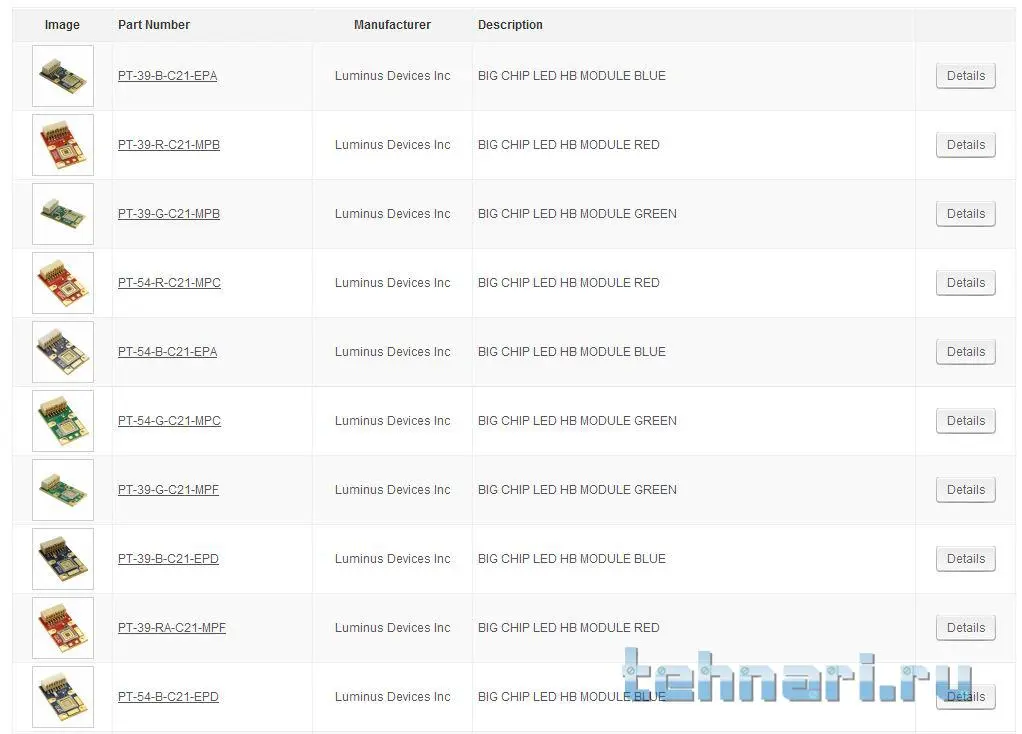
Task: Select RED module description of PT-39-R-C21-MPB
Action: pos(568,145)
